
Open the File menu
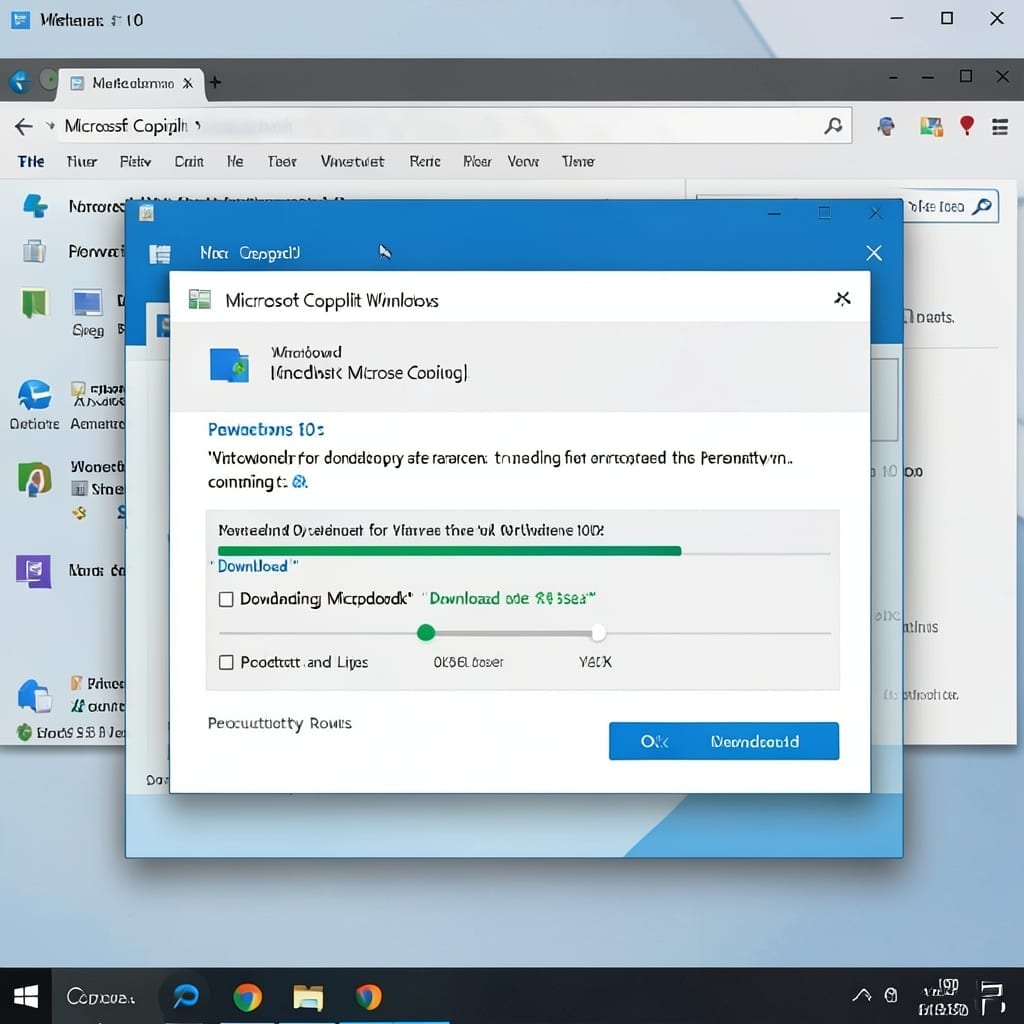(x=31, y=161)
